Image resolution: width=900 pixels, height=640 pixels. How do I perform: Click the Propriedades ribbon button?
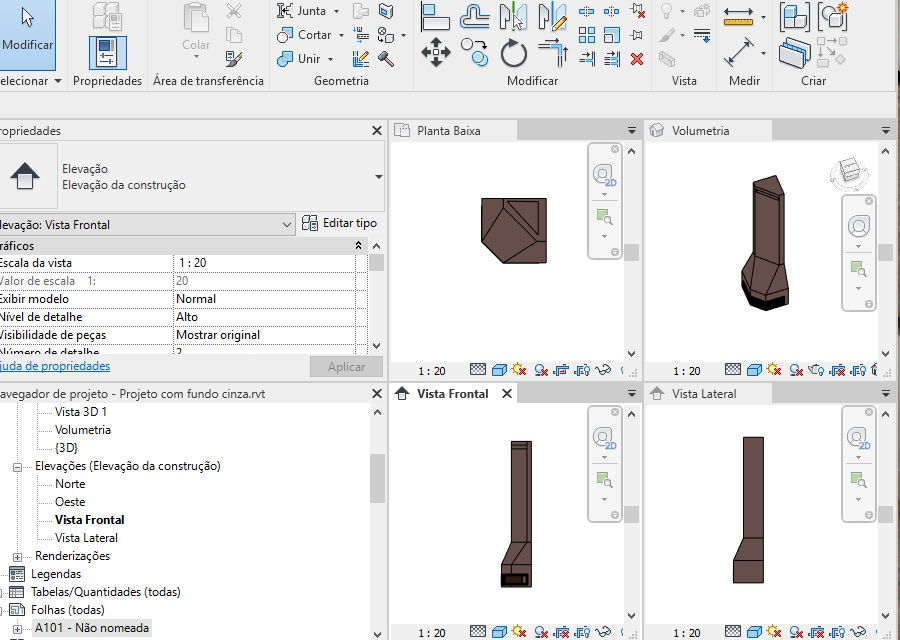[x=107, y=52]
